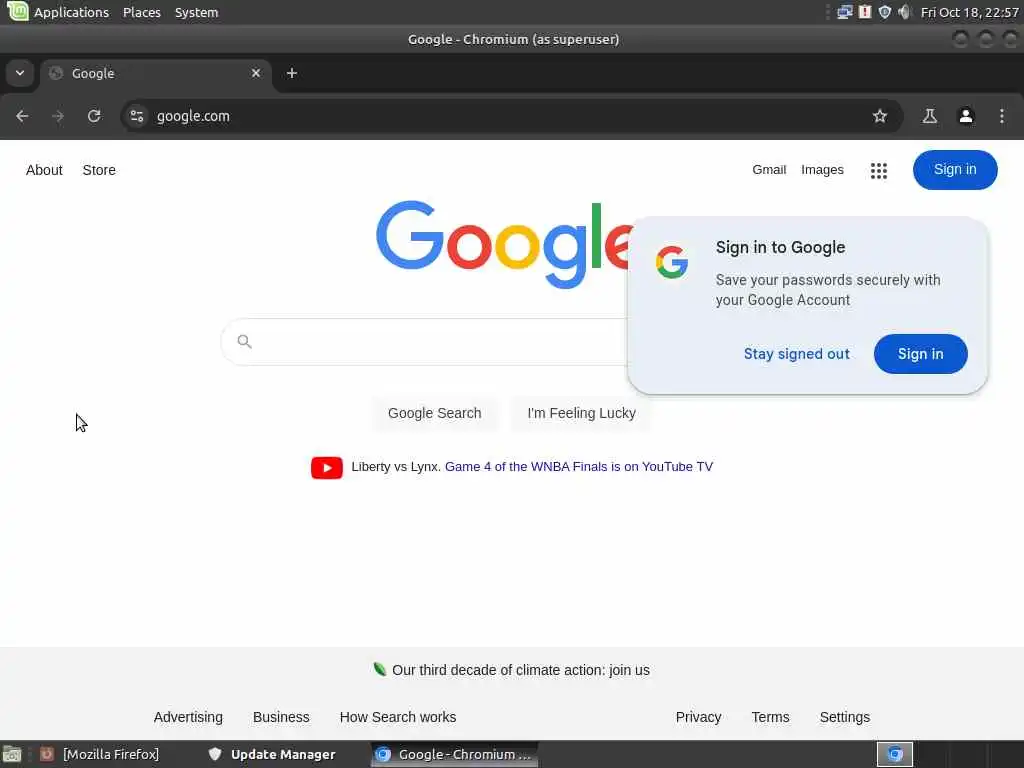Click the Google logo
The image size is (1024, 768).
504,244
